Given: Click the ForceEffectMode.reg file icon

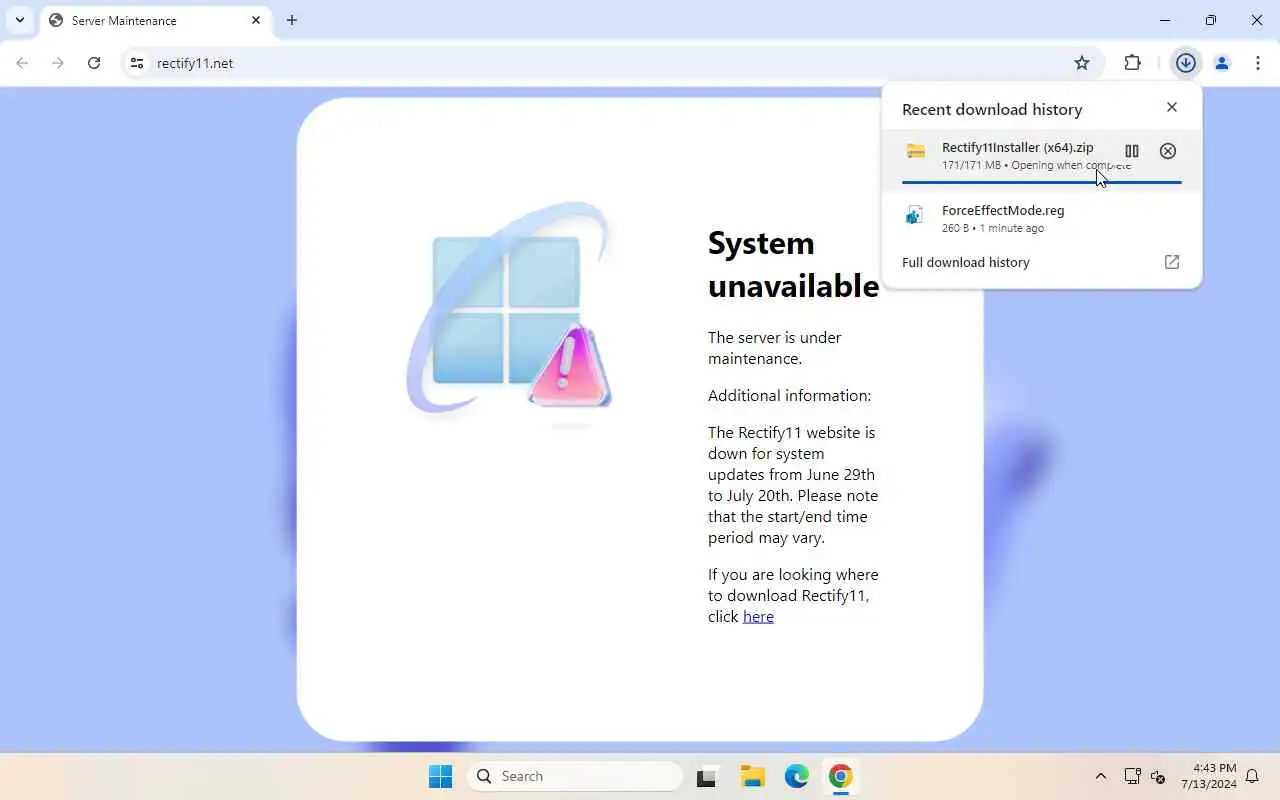Looking at the screenshot, I should (914, 216).
